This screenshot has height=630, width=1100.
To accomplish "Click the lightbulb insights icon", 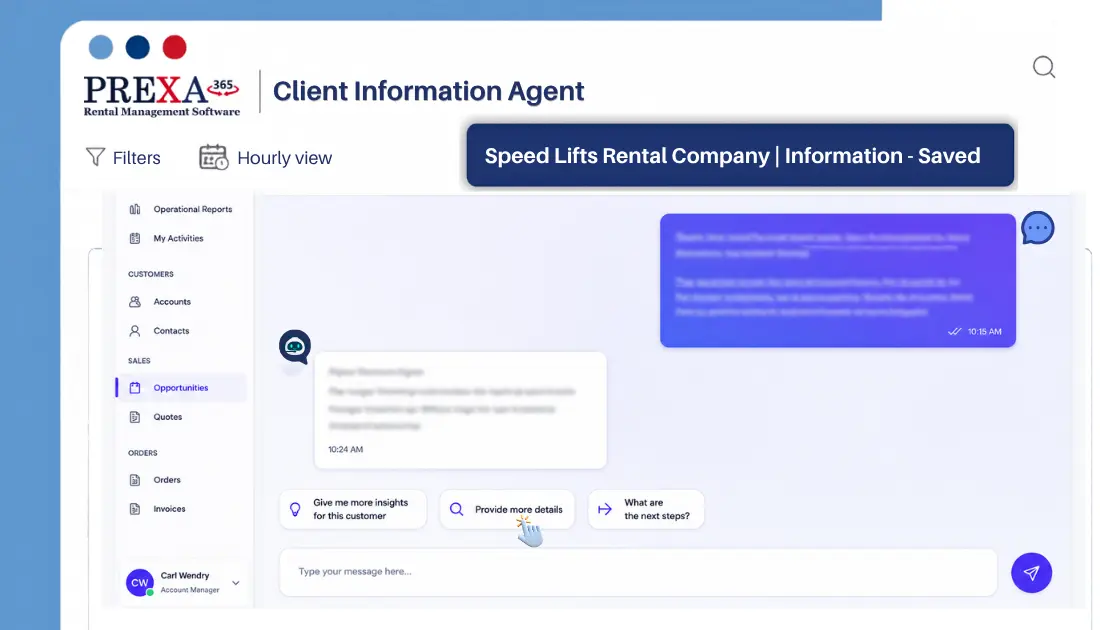I will click(295, 509).
